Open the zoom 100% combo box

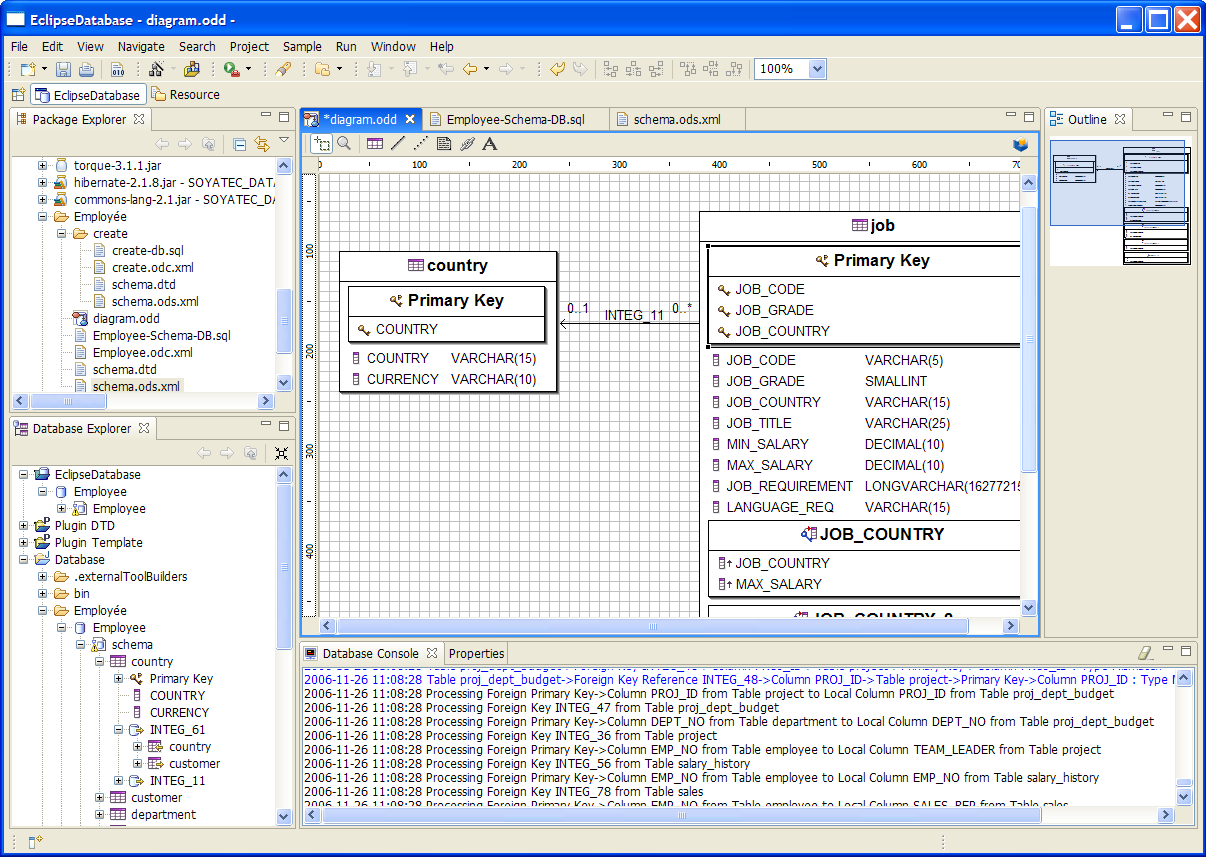pos(816,69)
